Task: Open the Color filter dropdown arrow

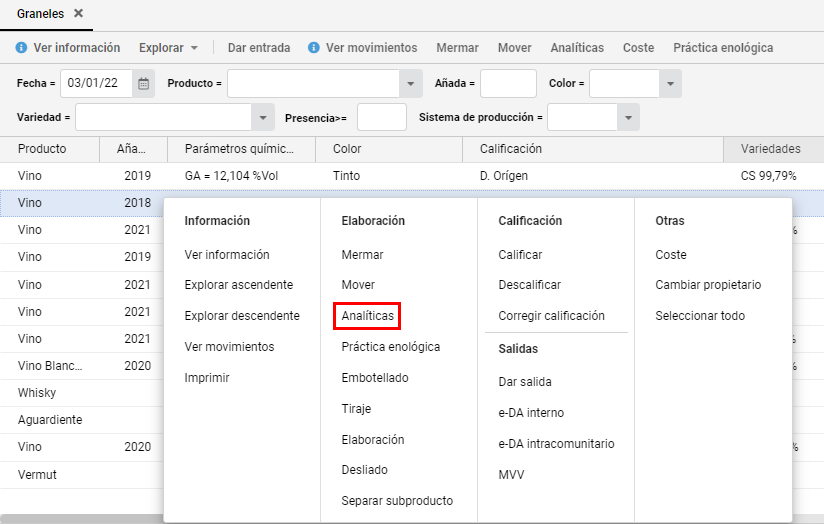Action: 670,84
